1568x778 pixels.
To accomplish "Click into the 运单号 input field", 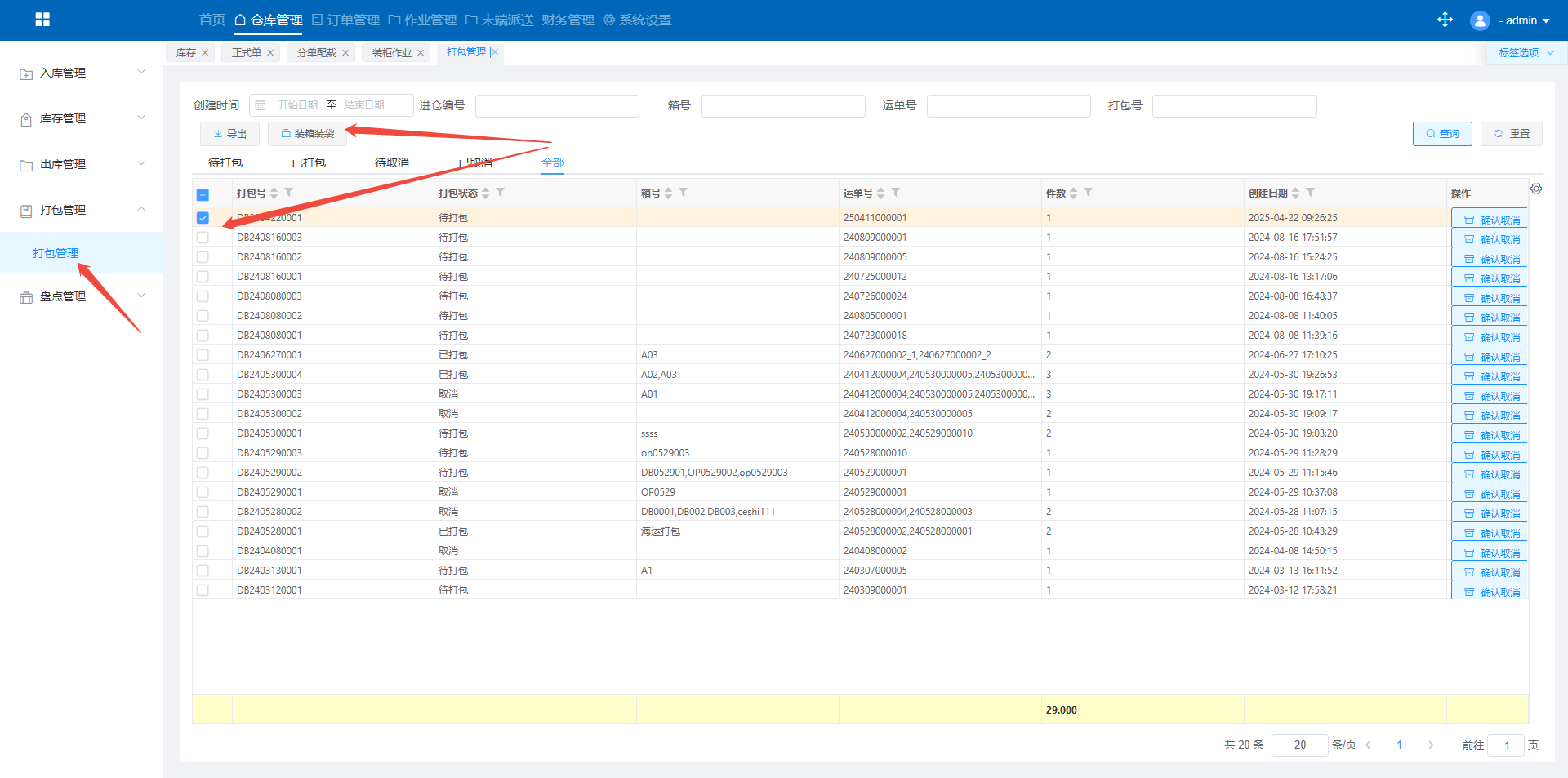I will point(1009,106).
